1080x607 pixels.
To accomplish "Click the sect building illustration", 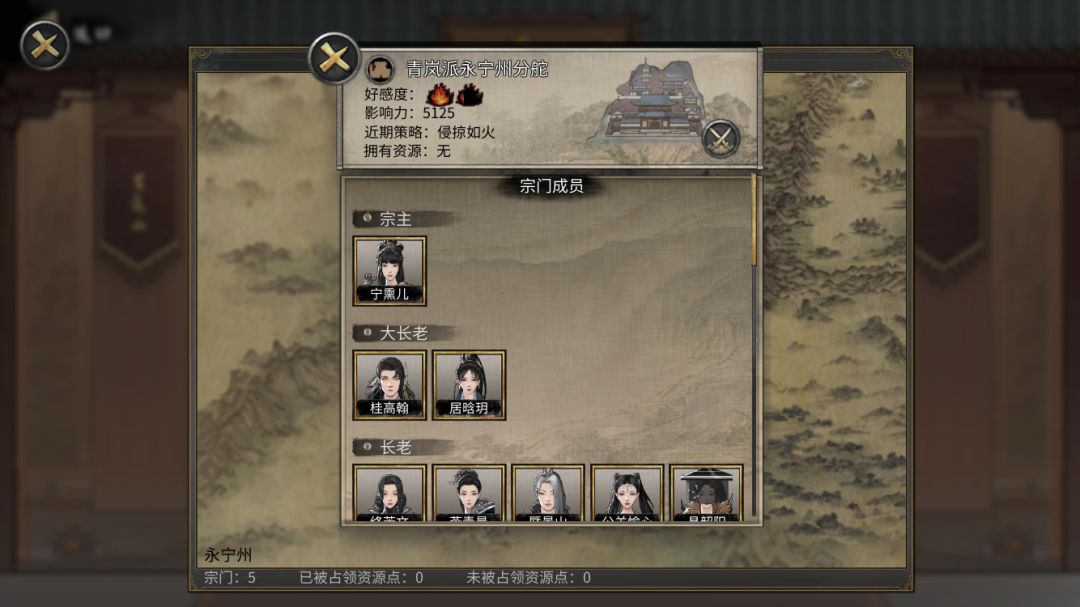I will point(652,100).
